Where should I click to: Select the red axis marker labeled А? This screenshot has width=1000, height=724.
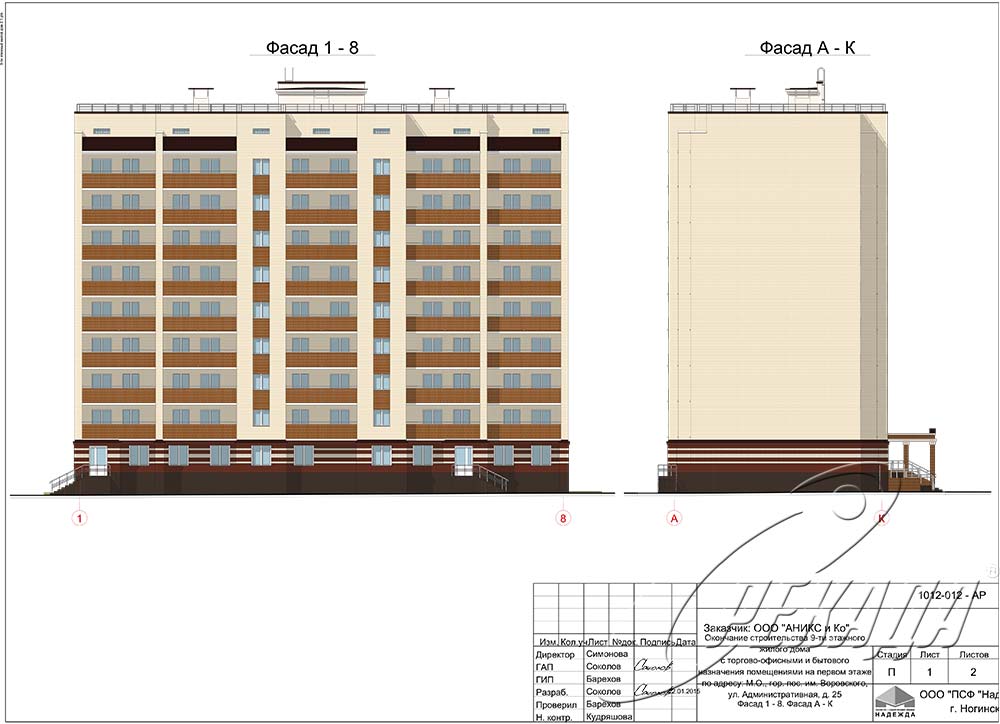pyautogui.click(x=673, y=518)
